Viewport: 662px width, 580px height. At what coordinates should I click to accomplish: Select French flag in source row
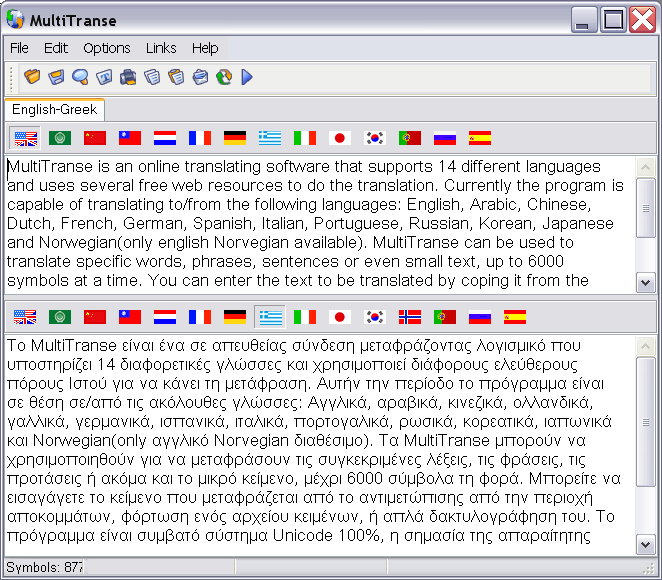pos(200,138)
